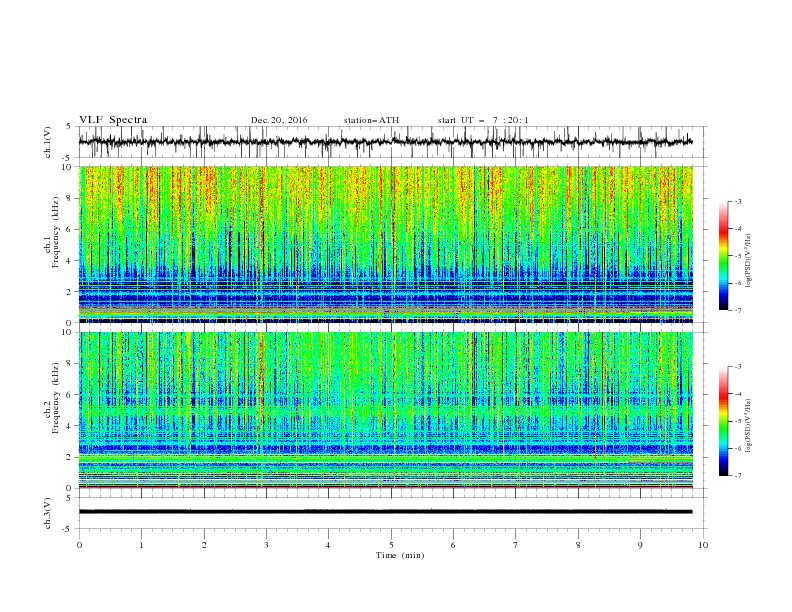This screenshot has width=792, height=612.
Task: Select the date text Dec. 20, 2016
Action: [279, 120]
